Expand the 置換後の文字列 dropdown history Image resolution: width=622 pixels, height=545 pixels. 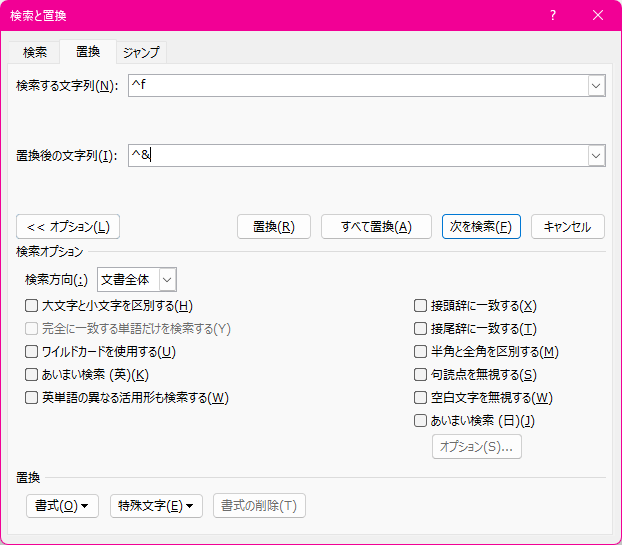(x=597, y=156)
